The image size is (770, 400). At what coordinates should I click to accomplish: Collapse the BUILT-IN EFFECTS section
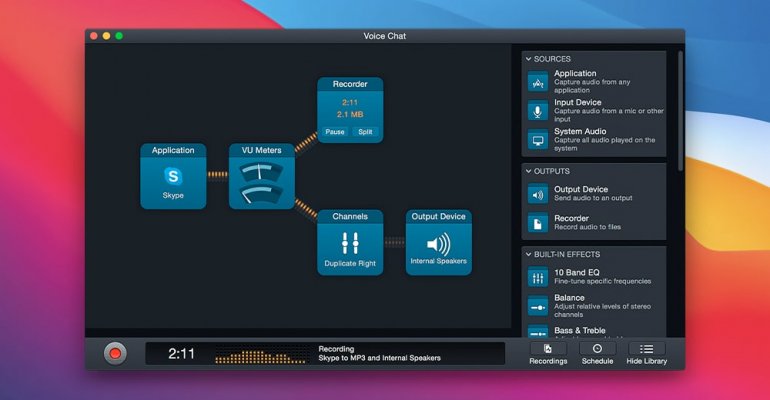pos(528,255)
